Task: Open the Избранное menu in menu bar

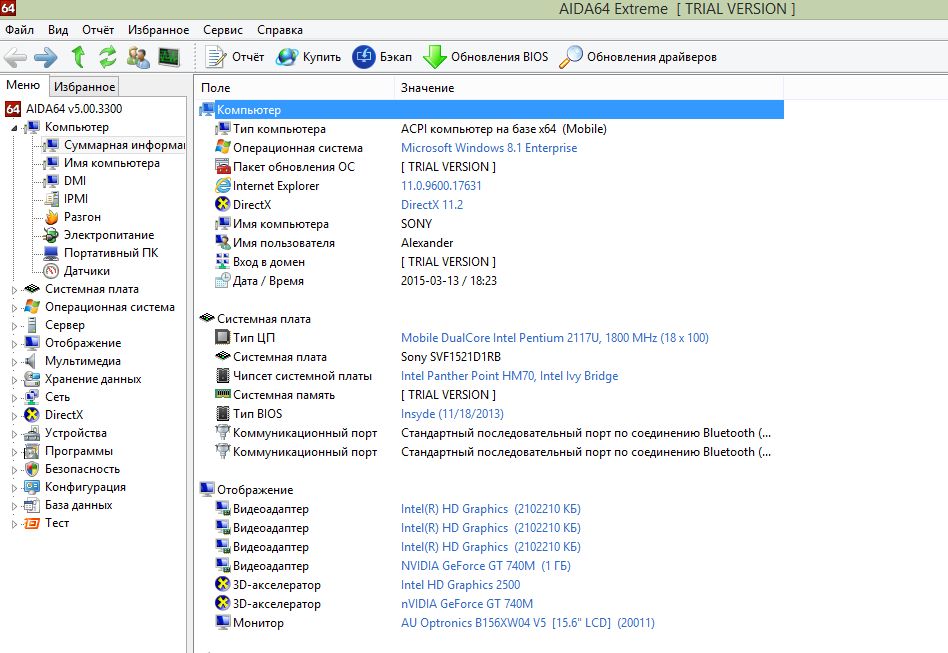Action: [x=158, y=30]
